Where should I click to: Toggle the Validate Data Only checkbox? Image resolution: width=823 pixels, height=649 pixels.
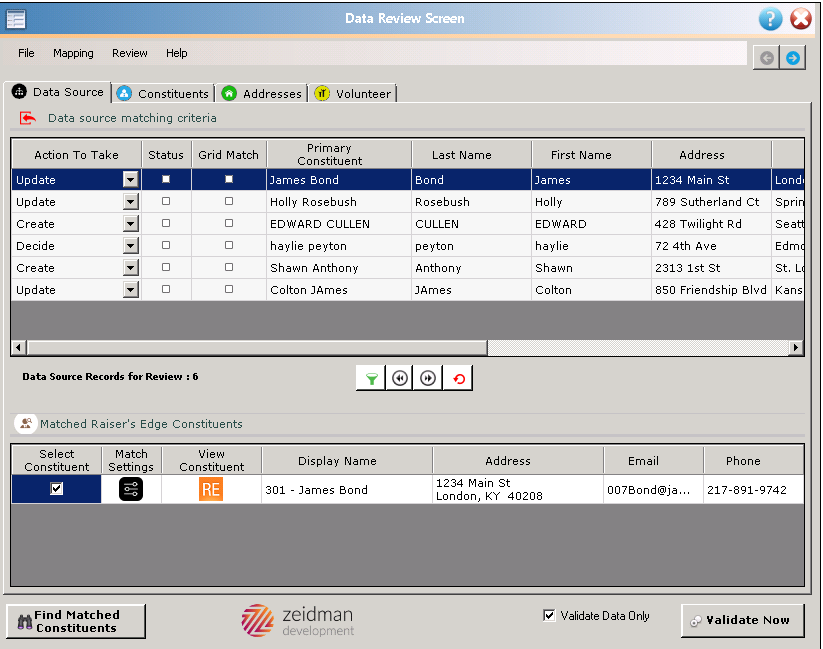[549, 615]
